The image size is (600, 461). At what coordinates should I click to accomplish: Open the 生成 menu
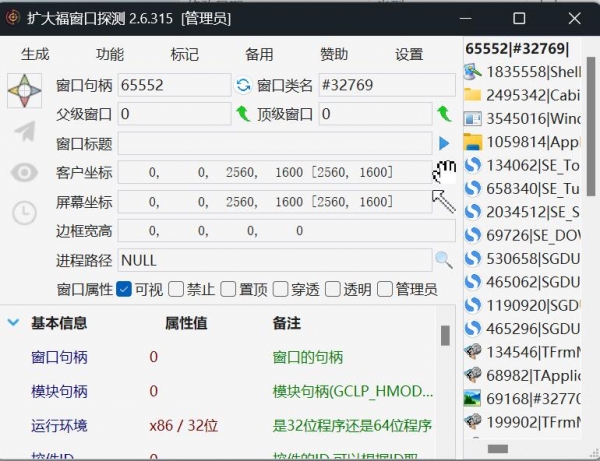tap(35, 54)
